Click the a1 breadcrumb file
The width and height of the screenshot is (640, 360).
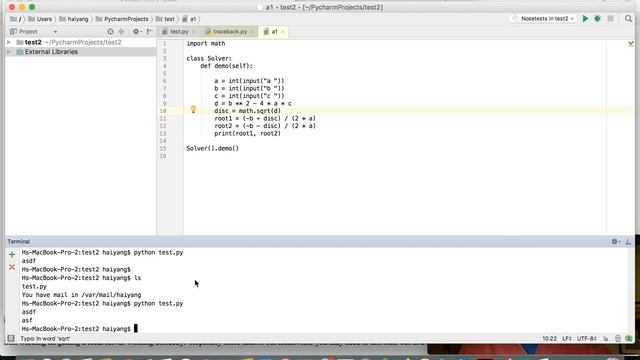pyautogui.click(x=189, y=19)
